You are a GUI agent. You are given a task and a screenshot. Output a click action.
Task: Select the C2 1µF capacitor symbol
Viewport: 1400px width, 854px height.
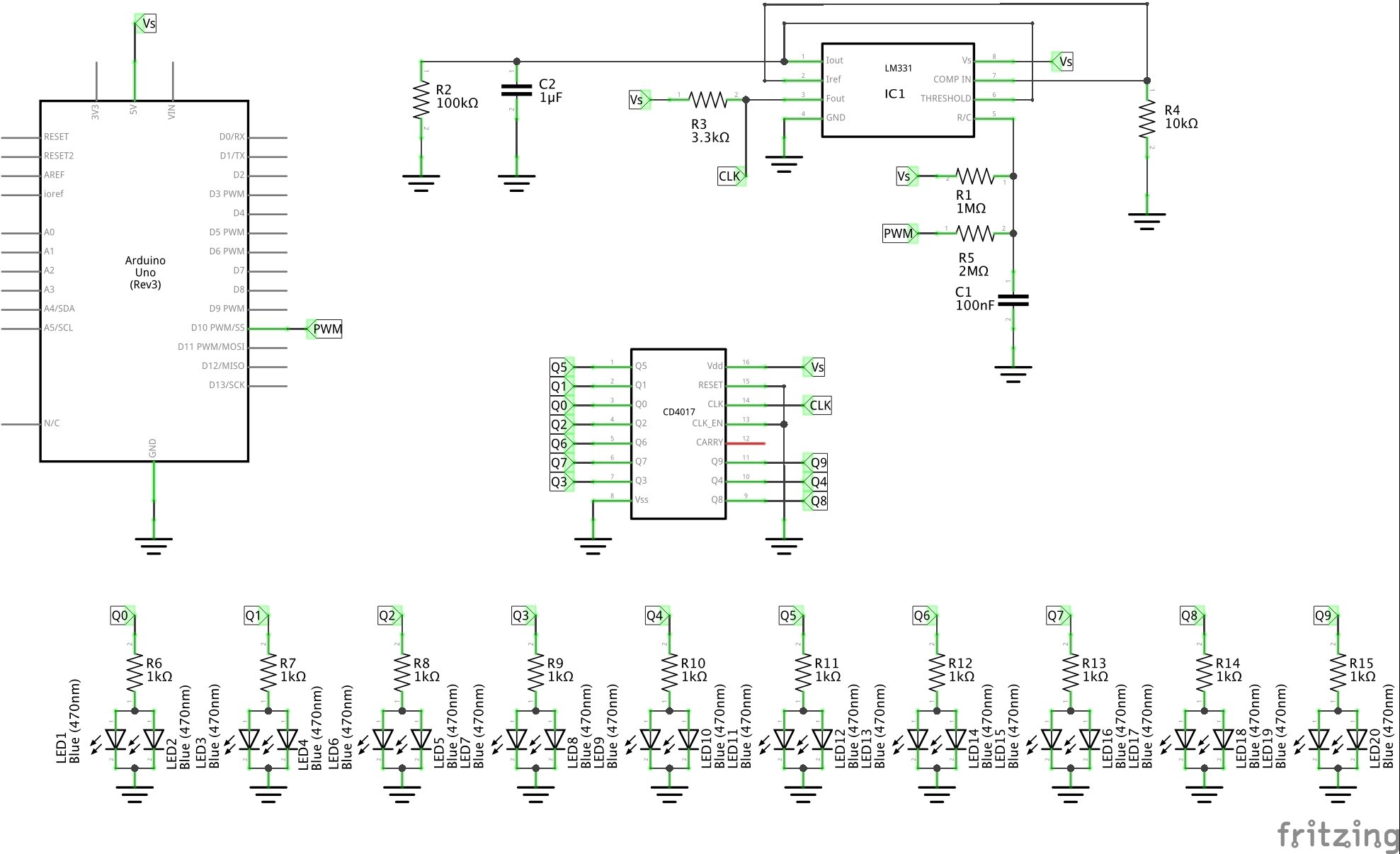pos(516,90)
